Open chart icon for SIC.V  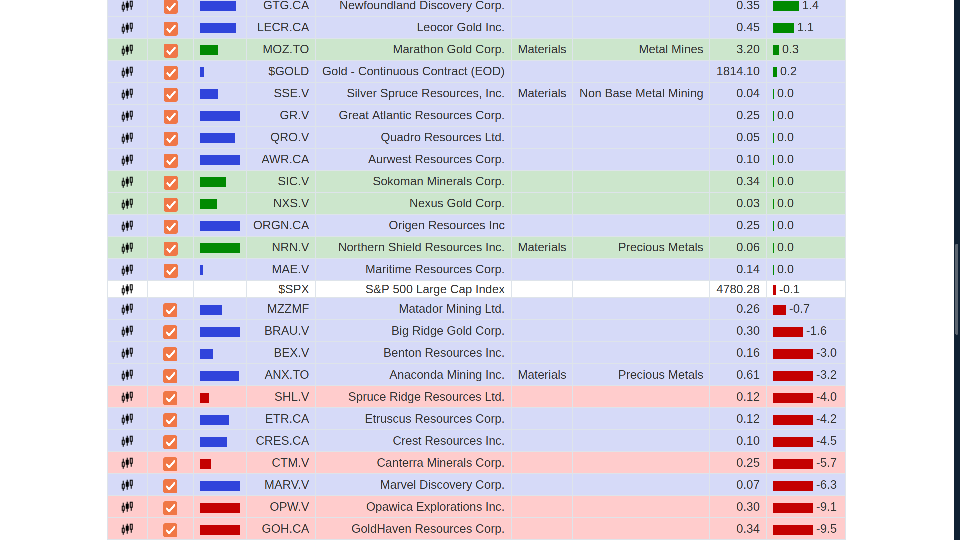tap(127, 182)
